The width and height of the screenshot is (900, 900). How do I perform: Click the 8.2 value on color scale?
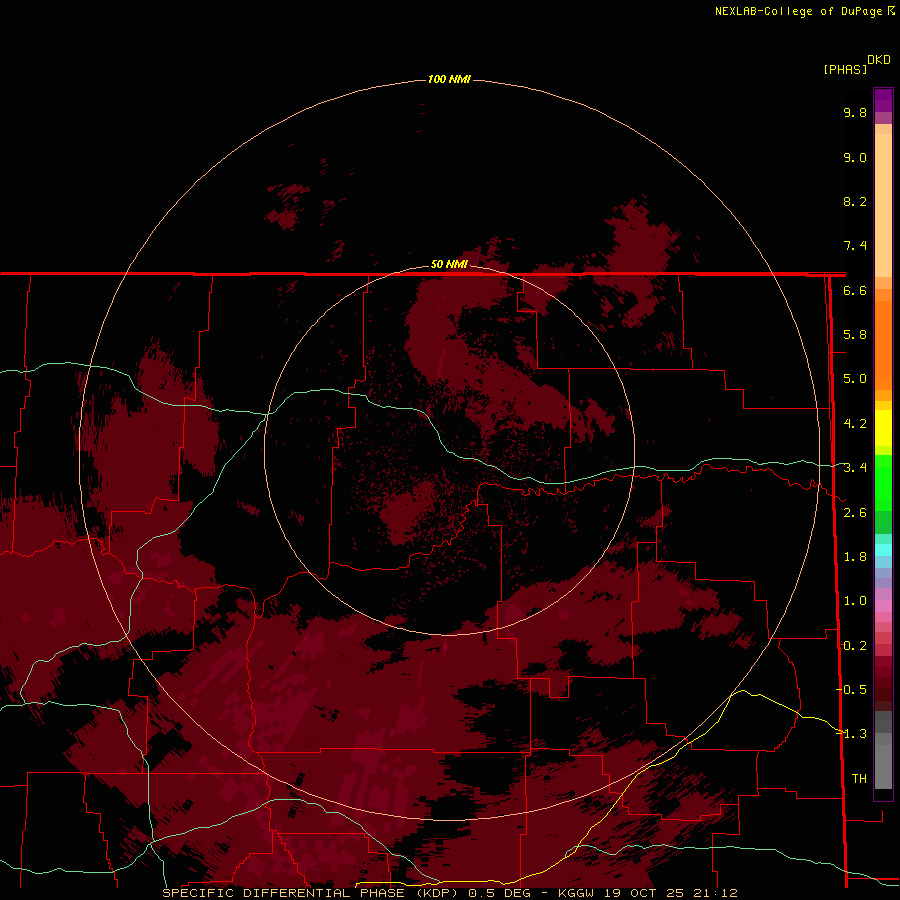tap(855, 201)
